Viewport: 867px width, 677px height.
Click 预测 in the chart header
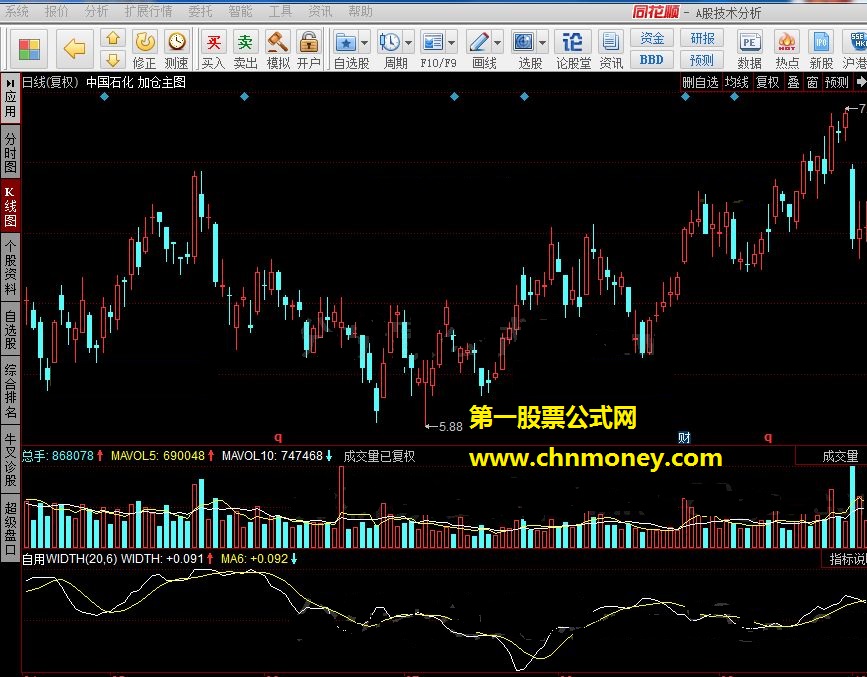click(837, 82)
